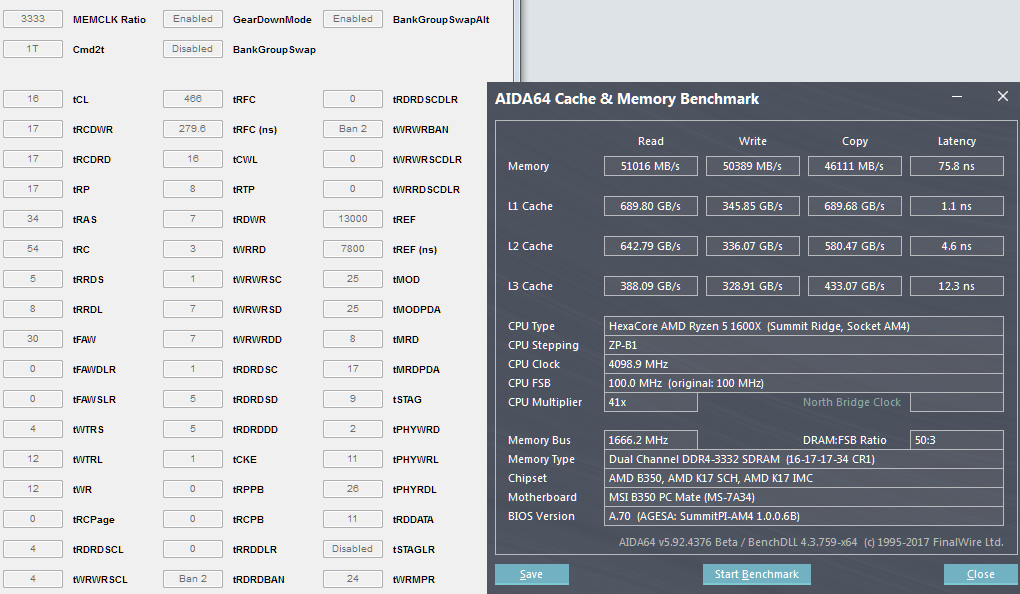Click the Save button in AIDA64

pyautogui.click(x=531, y=574)
